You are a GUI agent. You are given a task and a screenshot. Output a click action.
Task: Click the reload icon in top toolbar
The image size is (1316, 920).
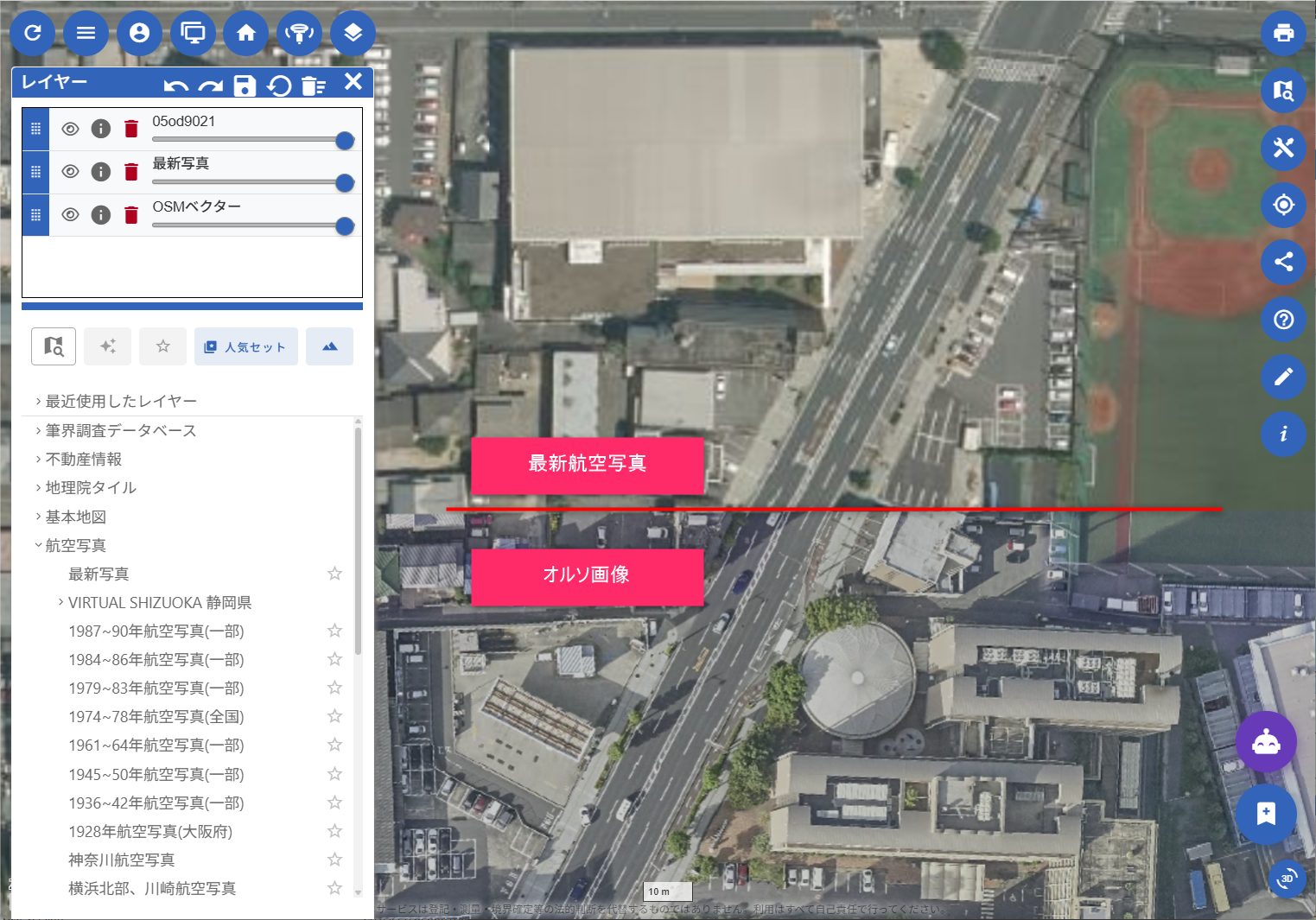(33, 33)
